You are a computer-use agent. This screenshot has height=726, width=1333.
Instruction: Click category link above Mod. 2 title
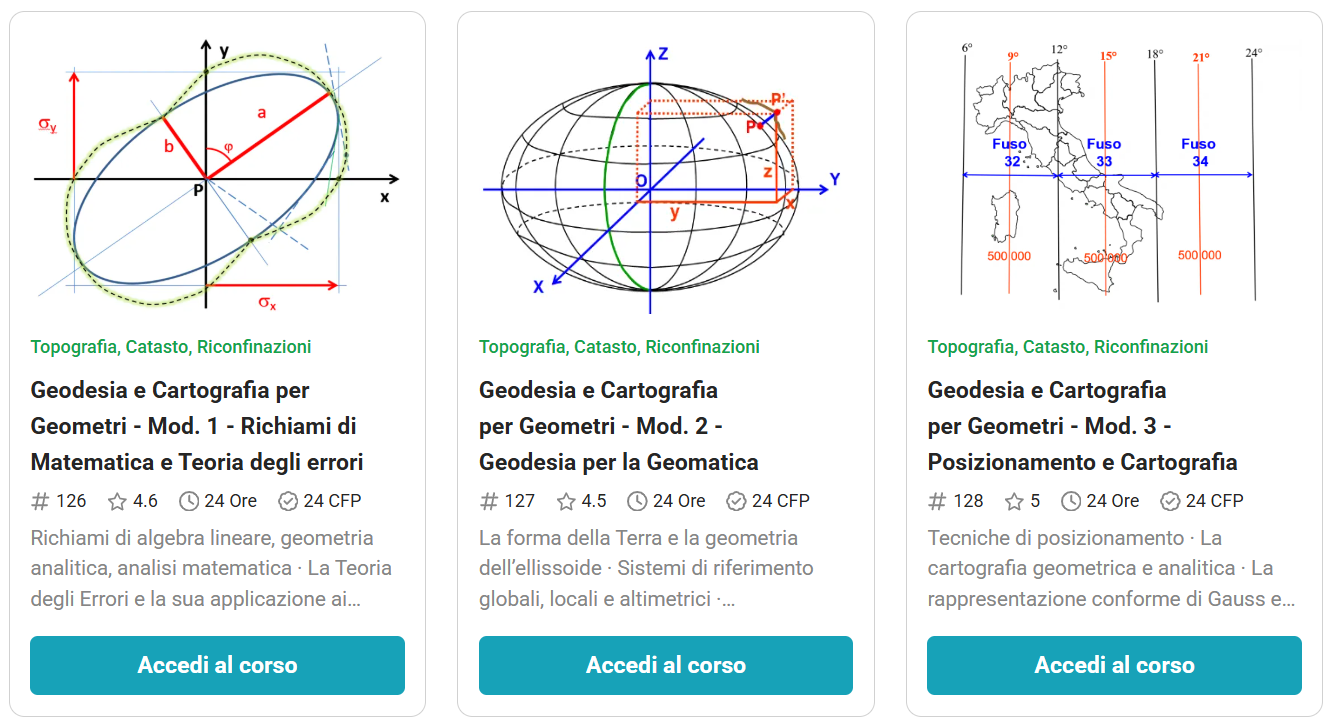pos(619,347)
